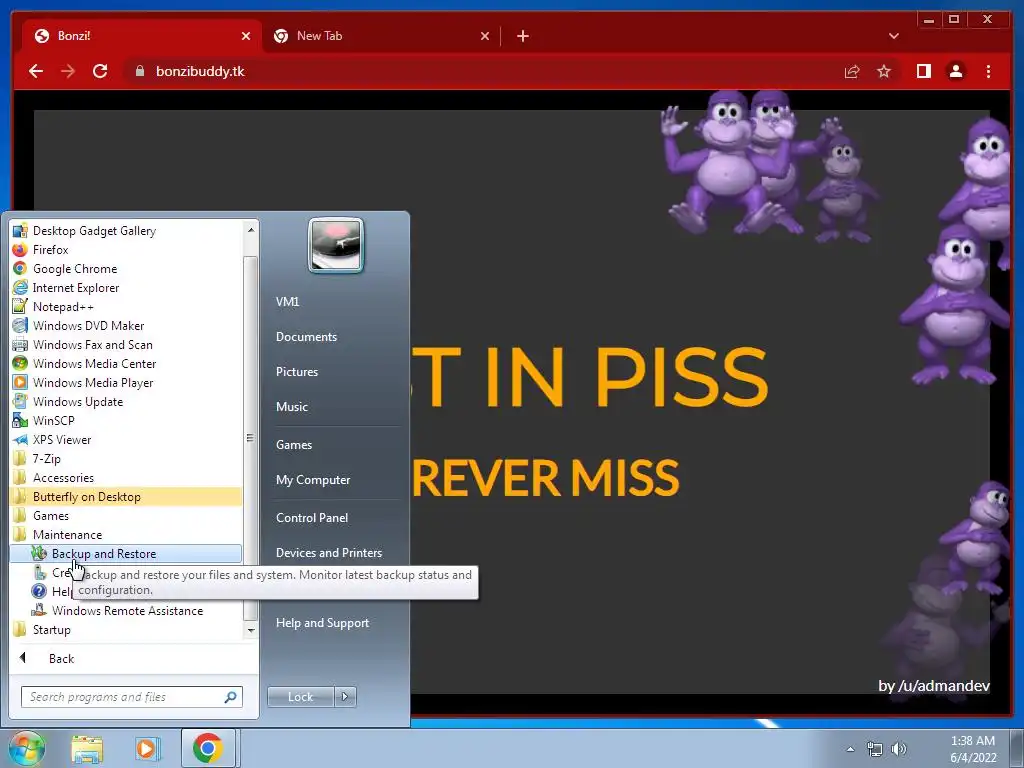
Task: Click the Search programs and files box
Action: click(131, 697)
